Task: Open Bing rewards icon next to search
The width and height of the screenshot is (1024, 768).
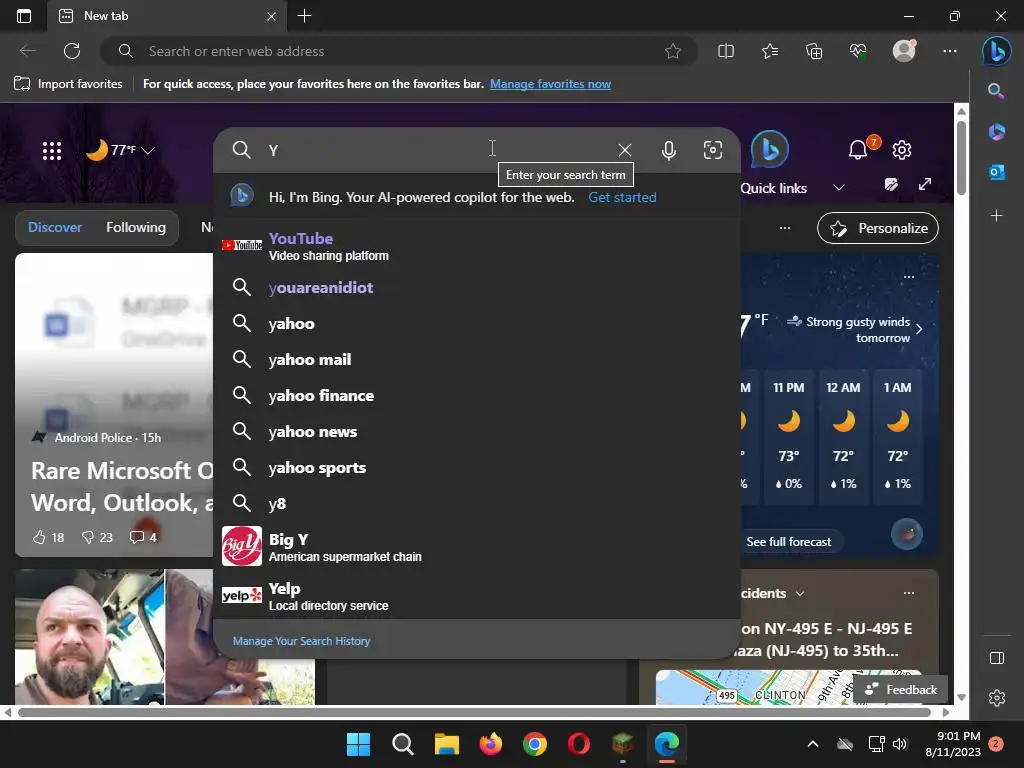Action: pyautogui.click(x=770, y=150)
